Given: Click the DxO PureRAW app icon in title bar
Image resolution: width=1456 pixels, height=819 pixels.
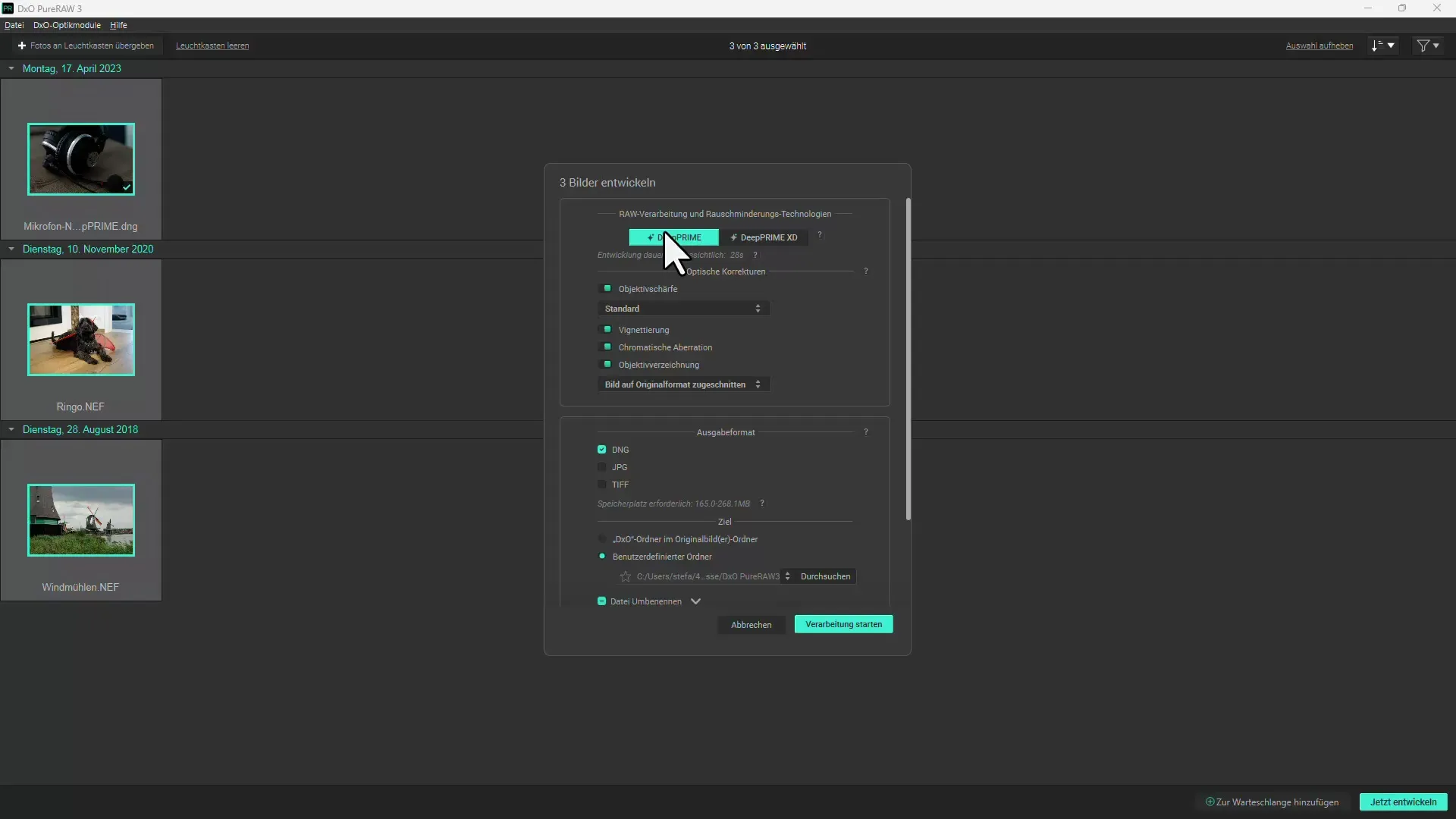Looking at the screenshot, I should point(8,8).
